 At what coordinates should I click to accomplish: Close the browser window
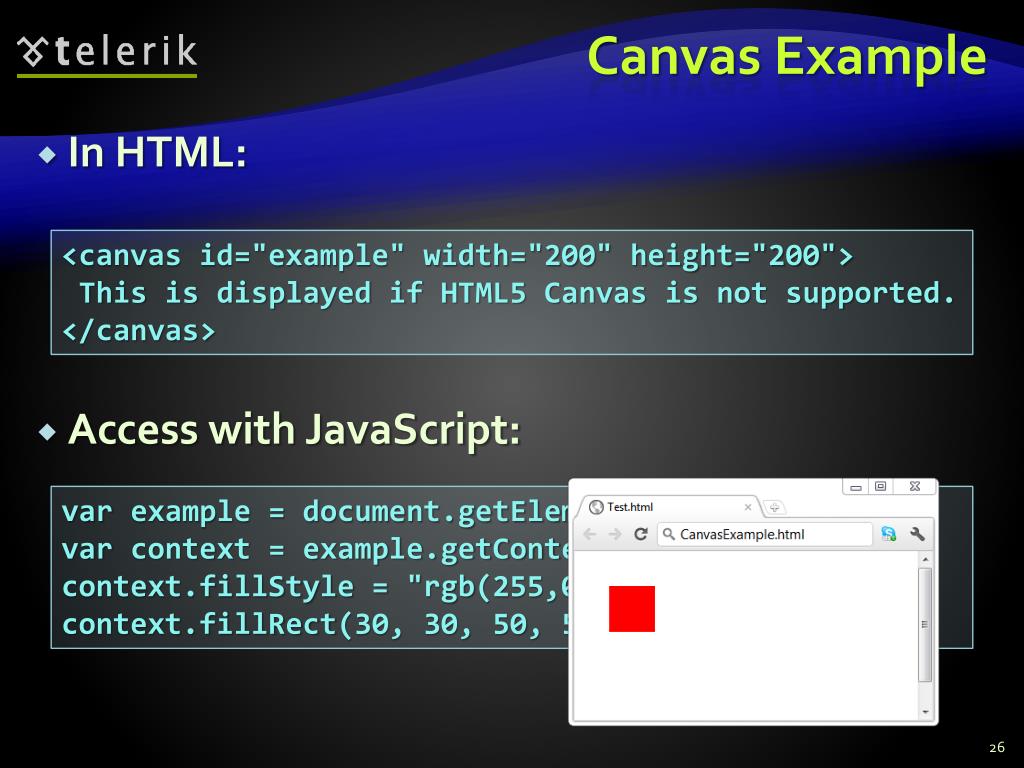[915, 487]
